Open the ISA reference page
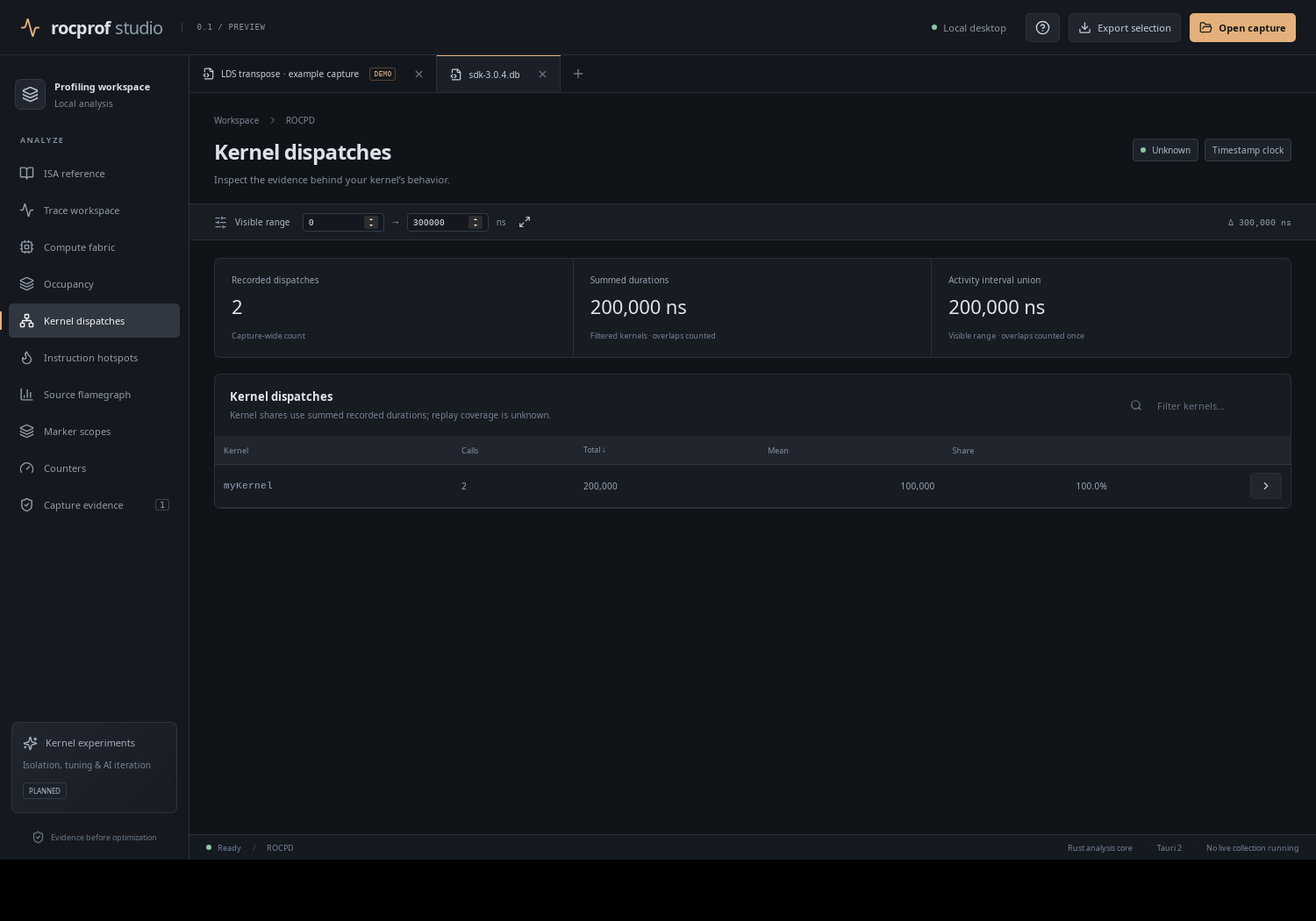 tap(94, 174)
